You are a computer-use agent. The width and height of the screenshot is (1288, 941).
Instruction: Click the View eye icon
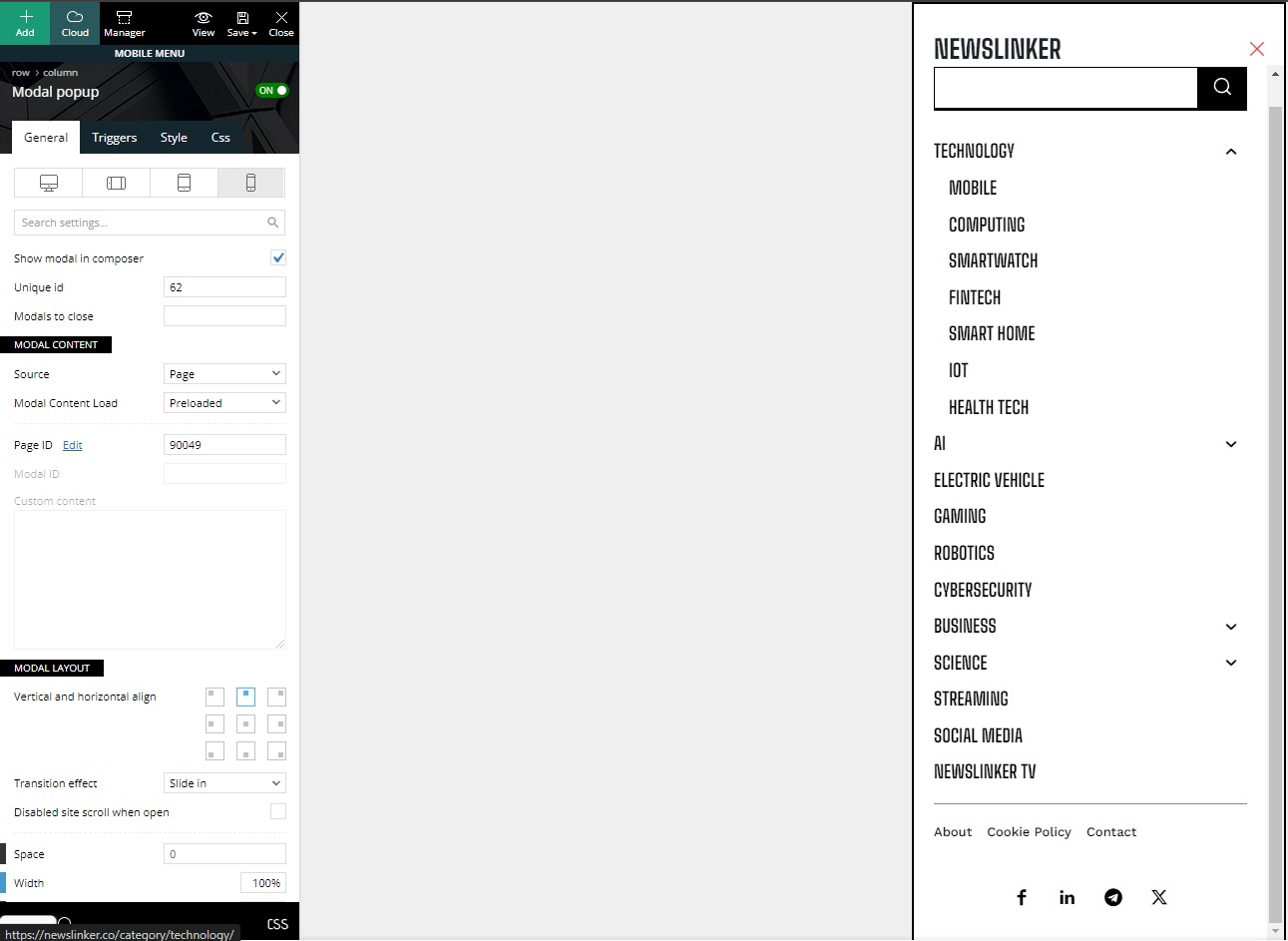click(x=204, y=23)
